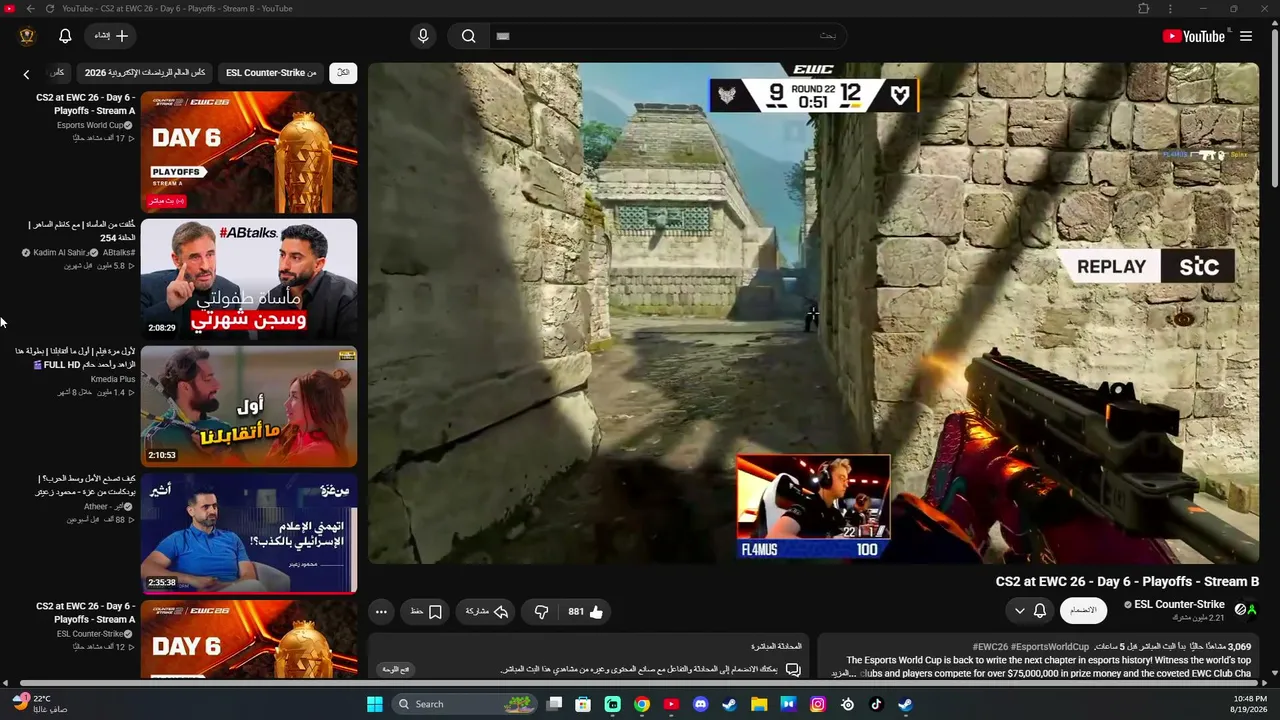
Task: Open Discord from the taskbar
Action: click(x=700, y=704)
